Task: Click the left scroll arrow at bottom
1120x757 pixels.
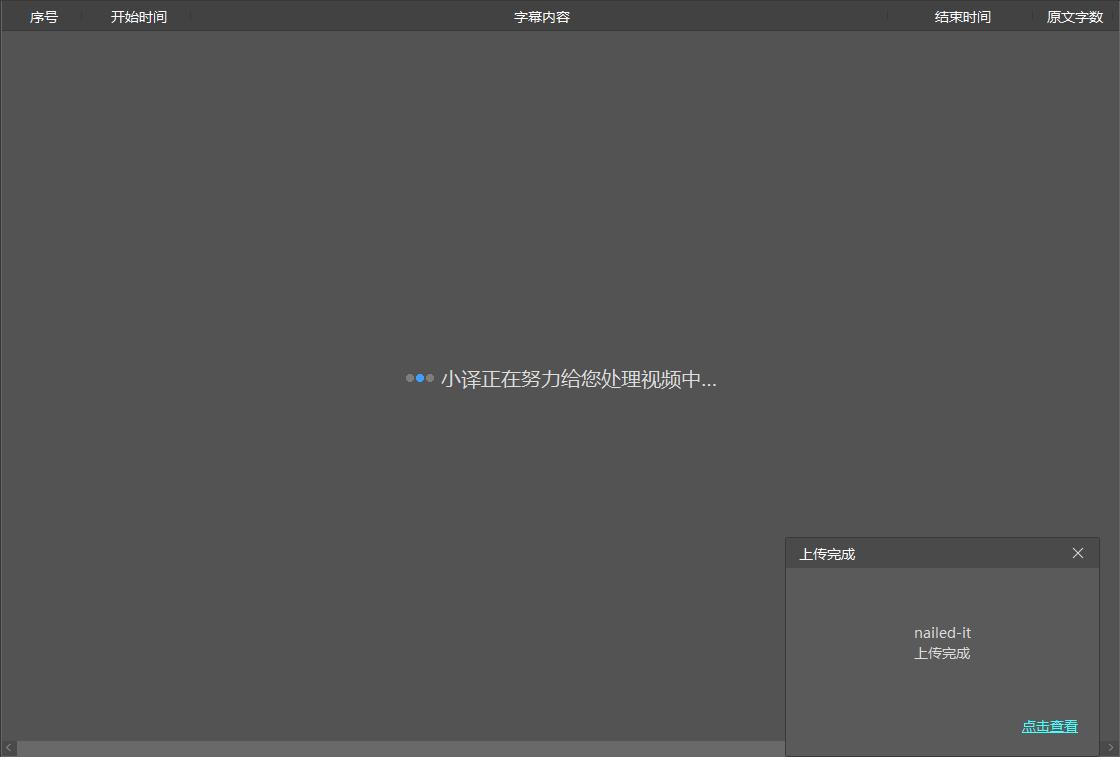Action: (x=9, y=748)
